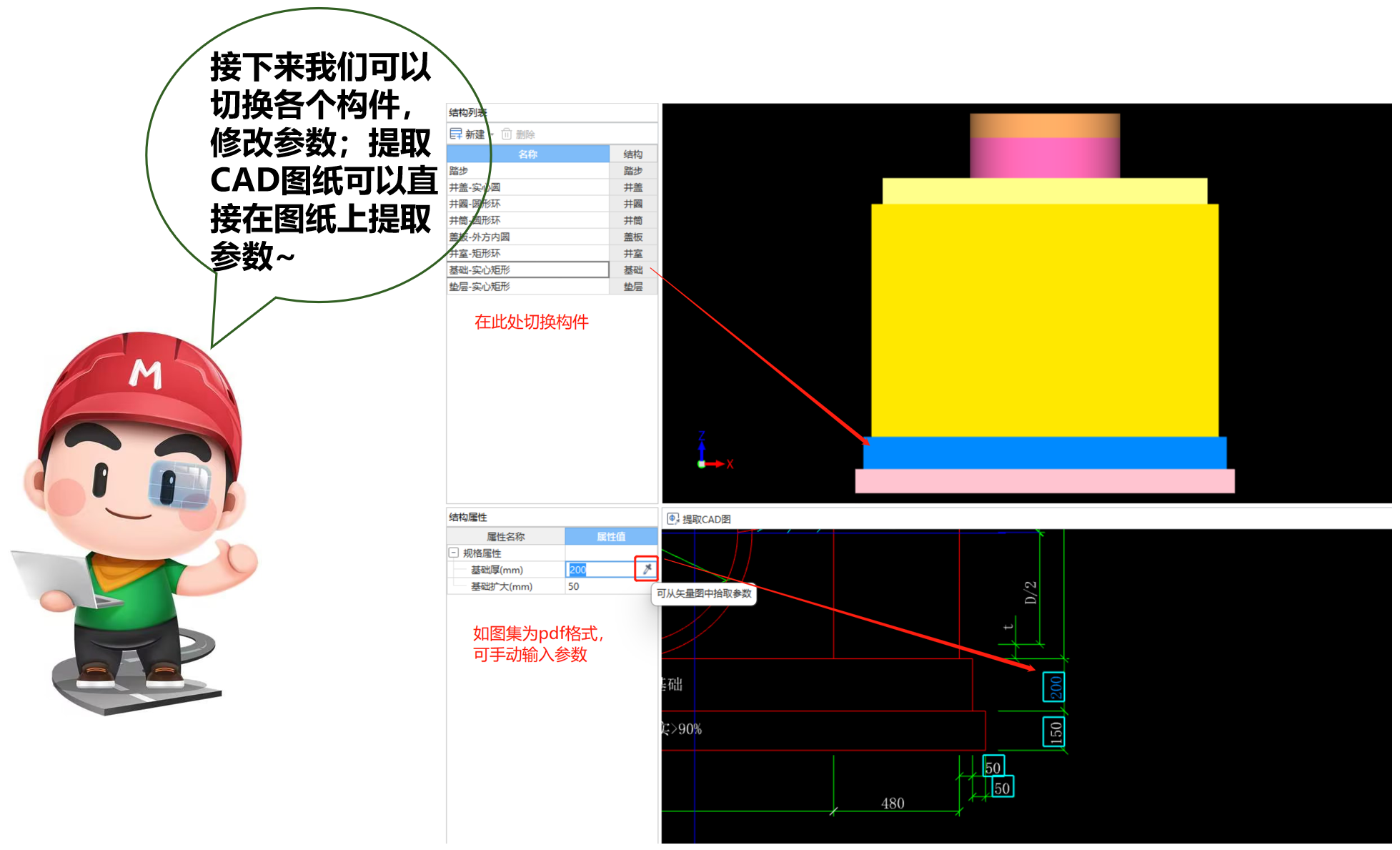Click the eyedropper pick-parameter icon

click(647, 569)
